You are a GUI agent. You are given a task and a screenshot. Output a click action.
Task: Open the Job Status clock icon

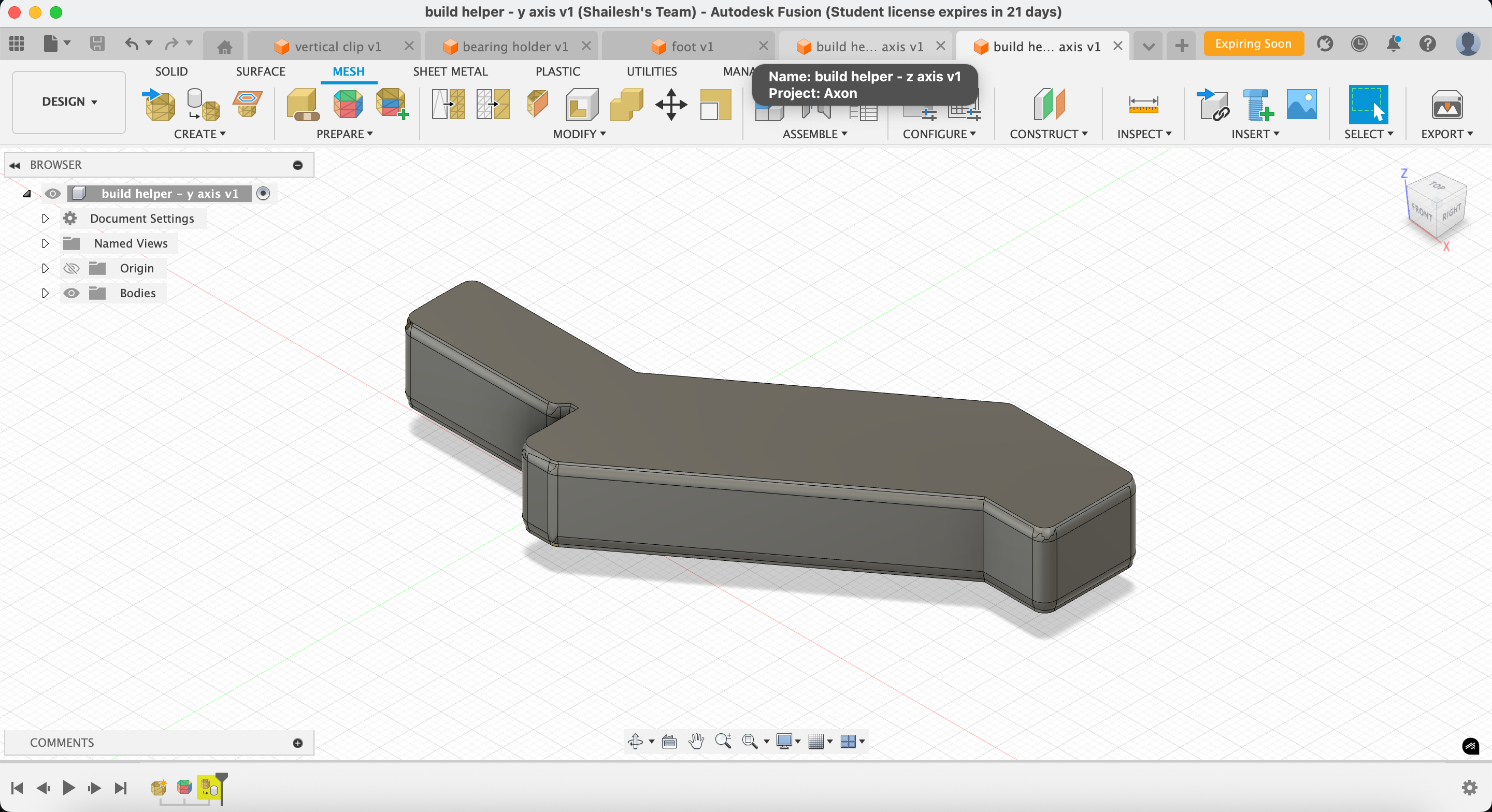(1359, 44)
